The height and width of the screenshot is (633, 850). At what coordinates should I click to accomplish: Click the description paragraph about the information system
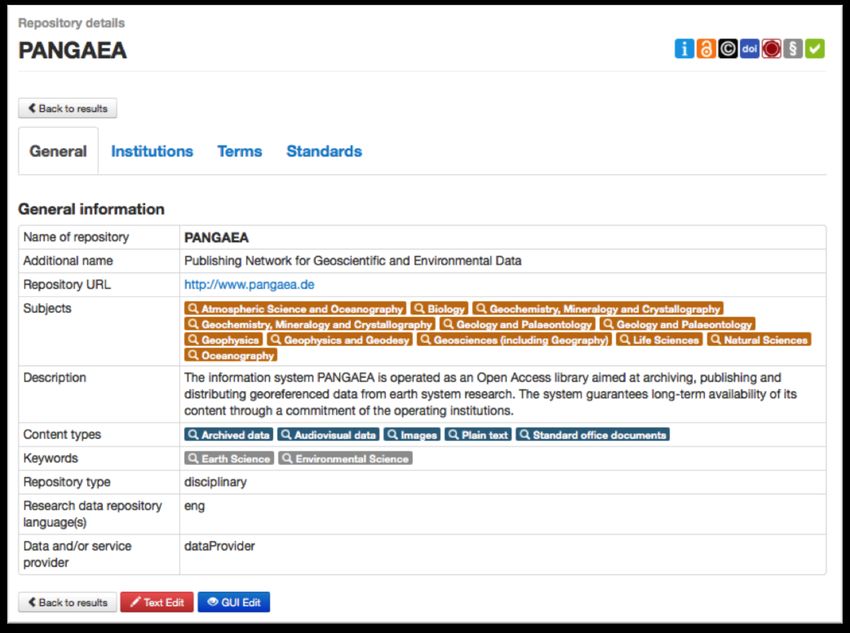pos(491,394)
